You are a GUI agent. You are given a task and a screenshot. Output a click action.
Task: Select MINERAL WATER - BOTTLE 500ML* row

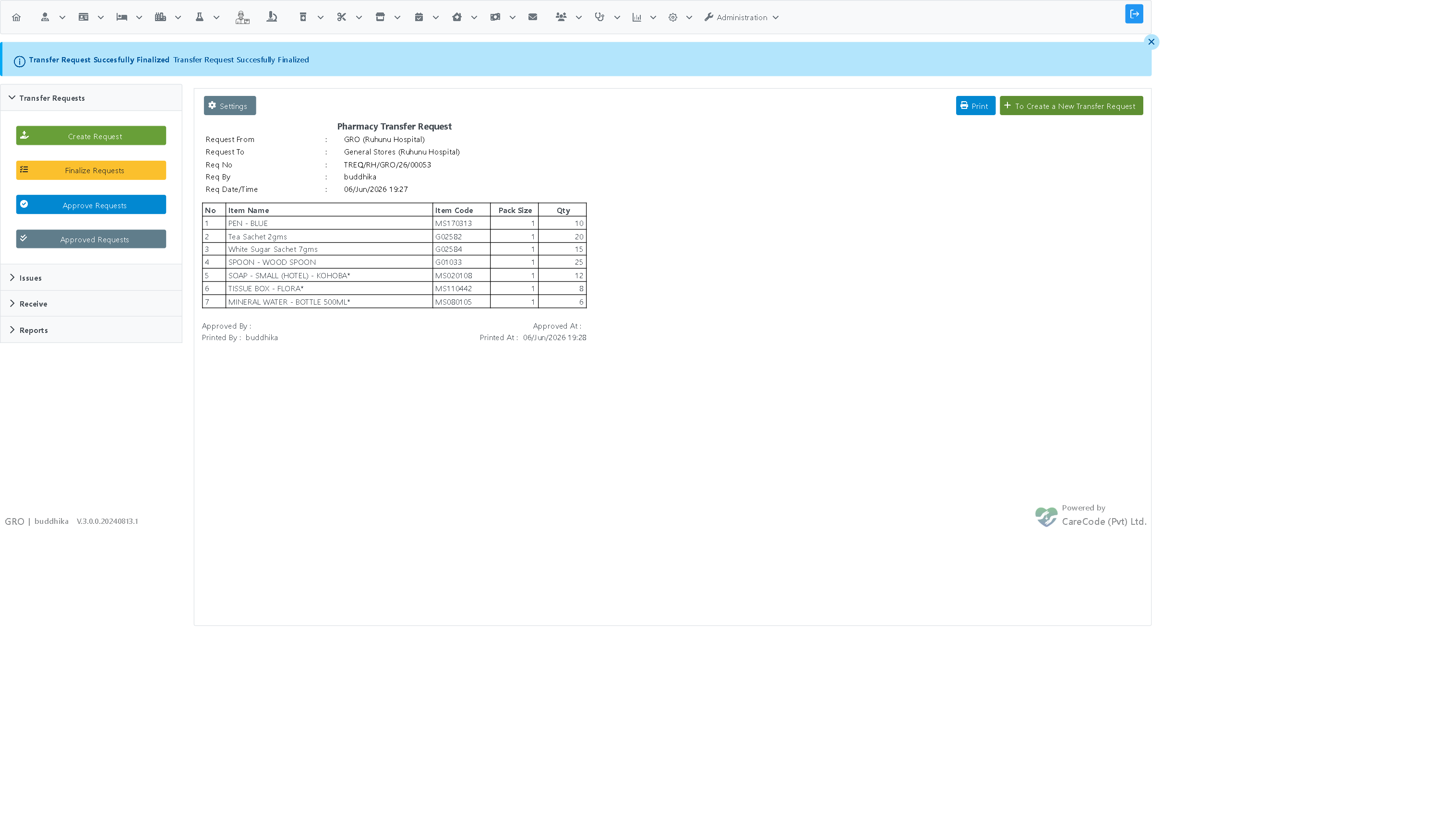[x=395, y=302]
